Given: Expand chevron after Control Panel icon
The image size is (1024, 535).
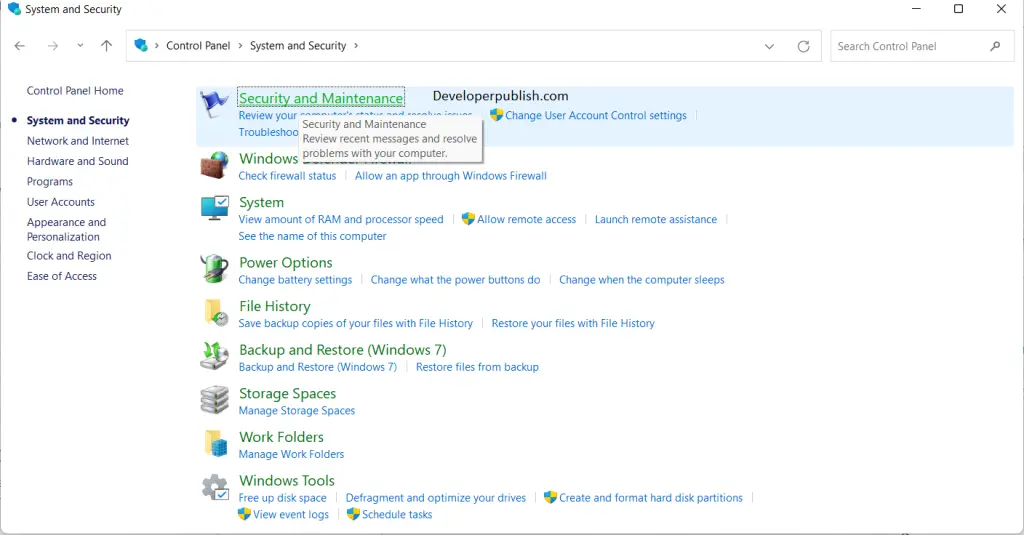Looking at the screenshot, I should pyautogui.click(x=157, y=46).
